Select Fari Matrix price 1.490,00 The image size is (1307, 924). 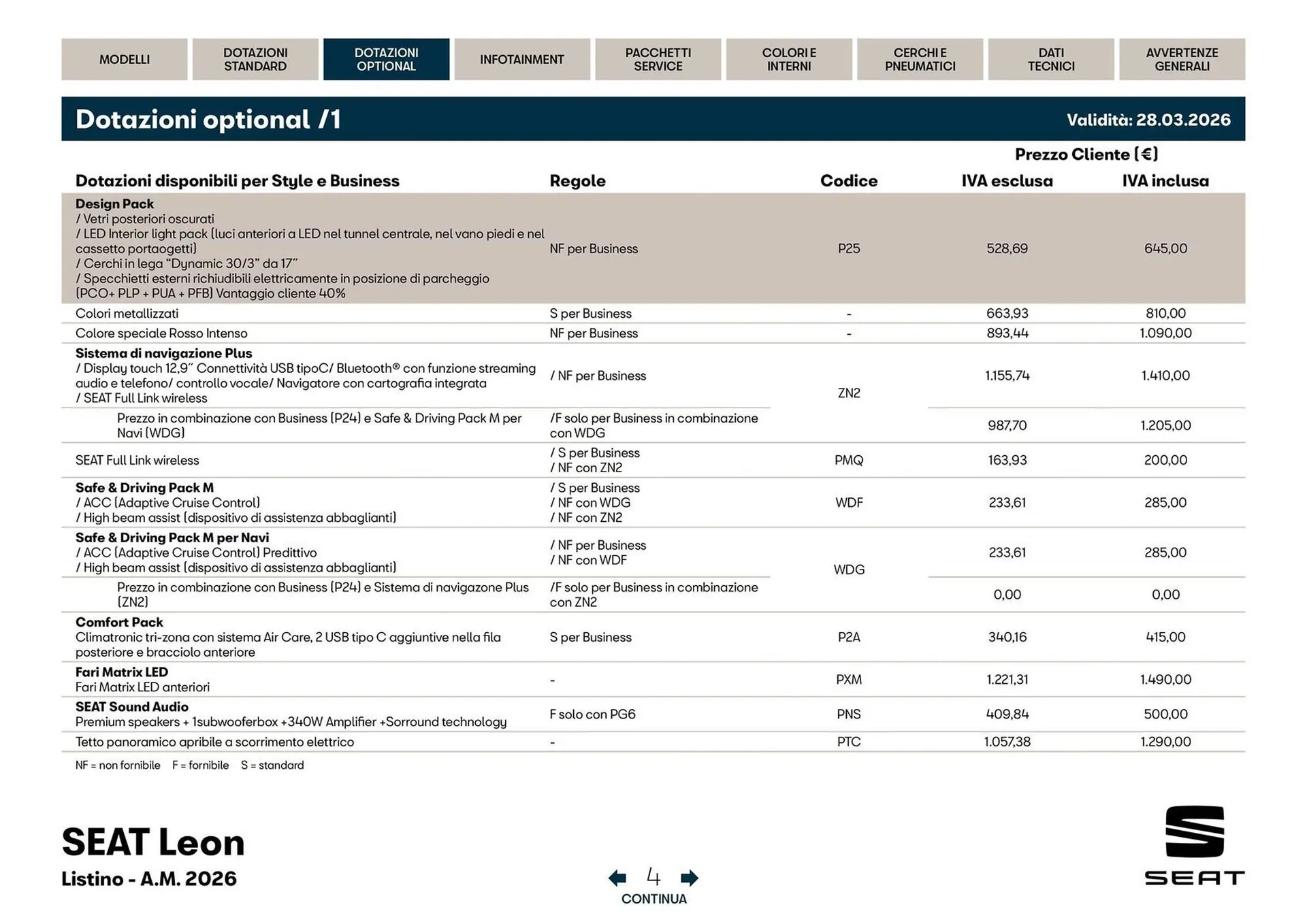point(1165,679)
